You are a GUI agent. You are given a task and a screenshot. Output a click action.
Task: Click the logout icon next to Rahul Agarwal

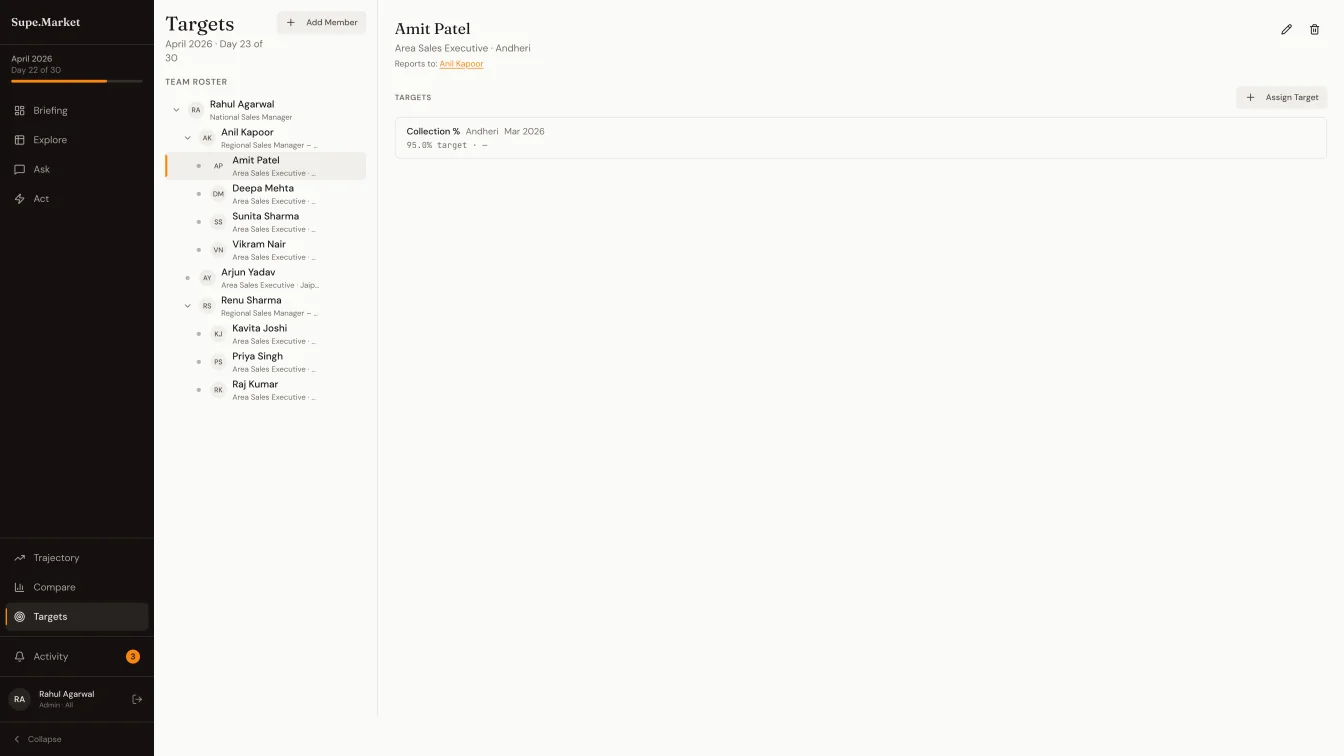137,698
